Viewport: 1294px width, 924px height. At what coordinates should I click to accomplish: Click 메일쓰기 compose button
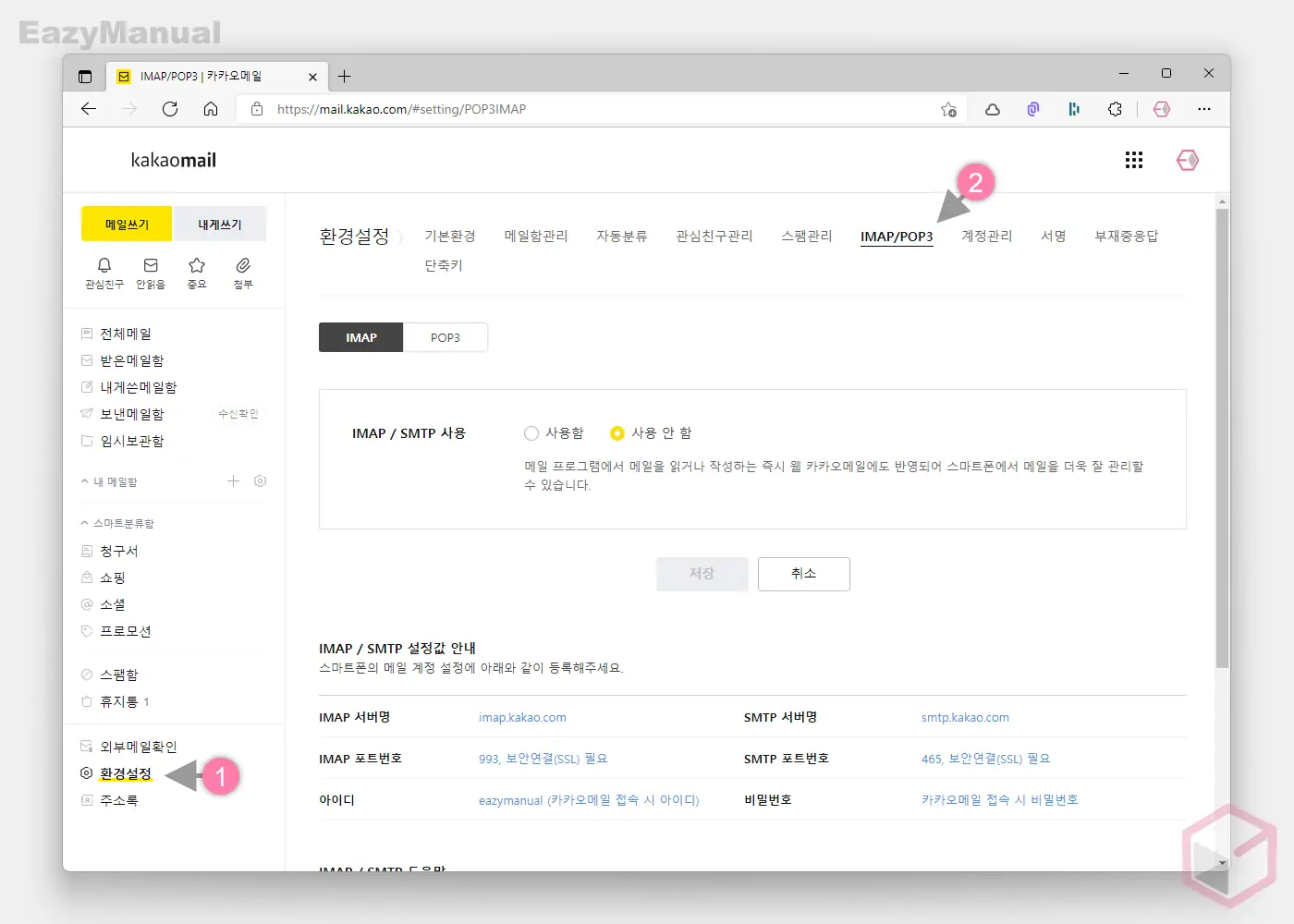[127, 224]
